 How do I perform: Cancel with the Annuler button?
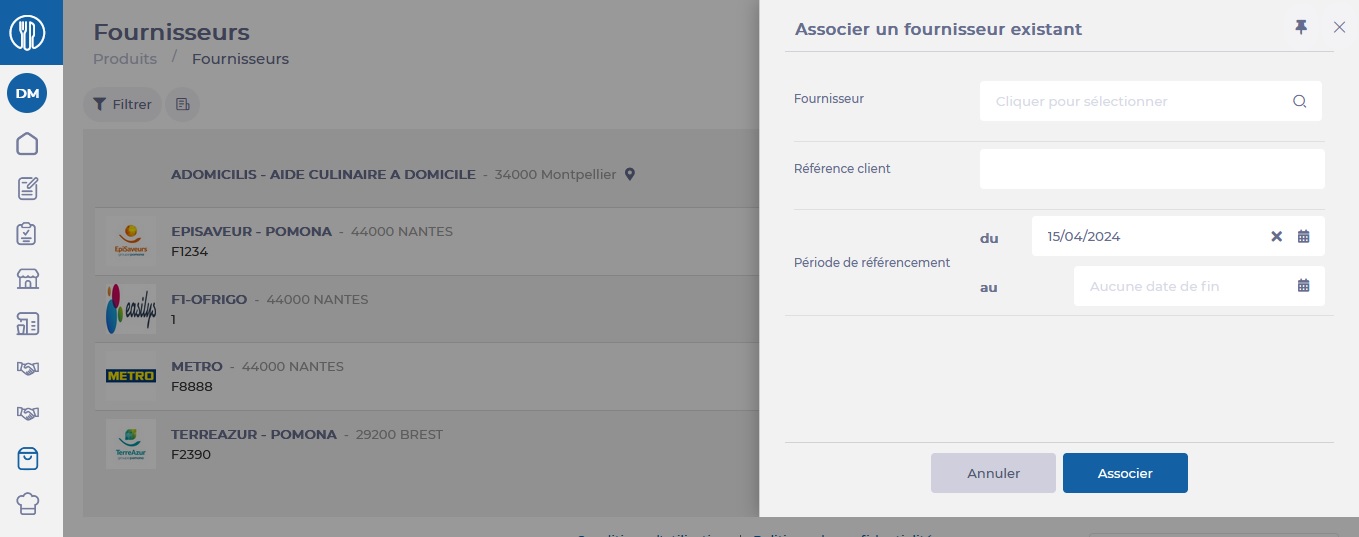click(x=993, y=473)
